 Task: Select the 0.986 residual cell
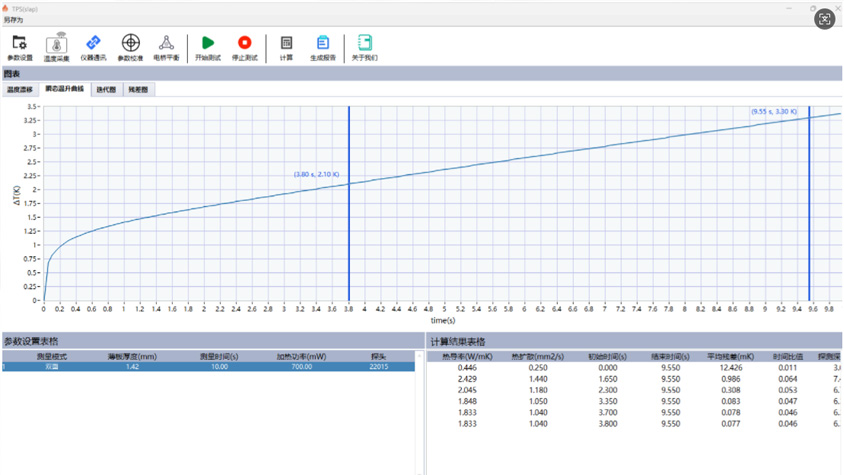731,379
